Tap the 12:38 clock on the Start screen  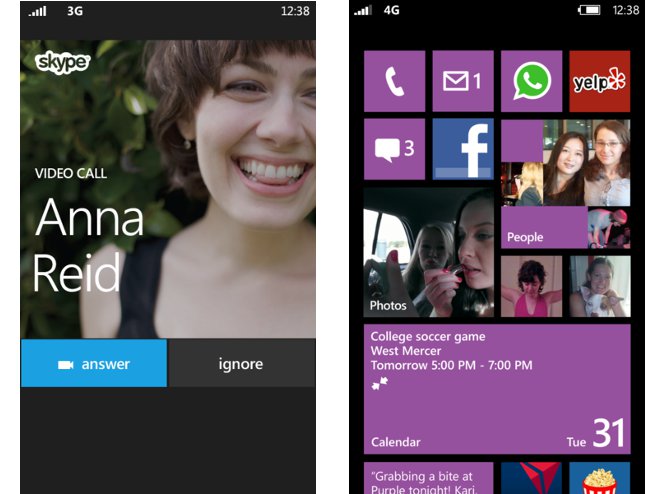pyautogui.click(x=625, y=10)
